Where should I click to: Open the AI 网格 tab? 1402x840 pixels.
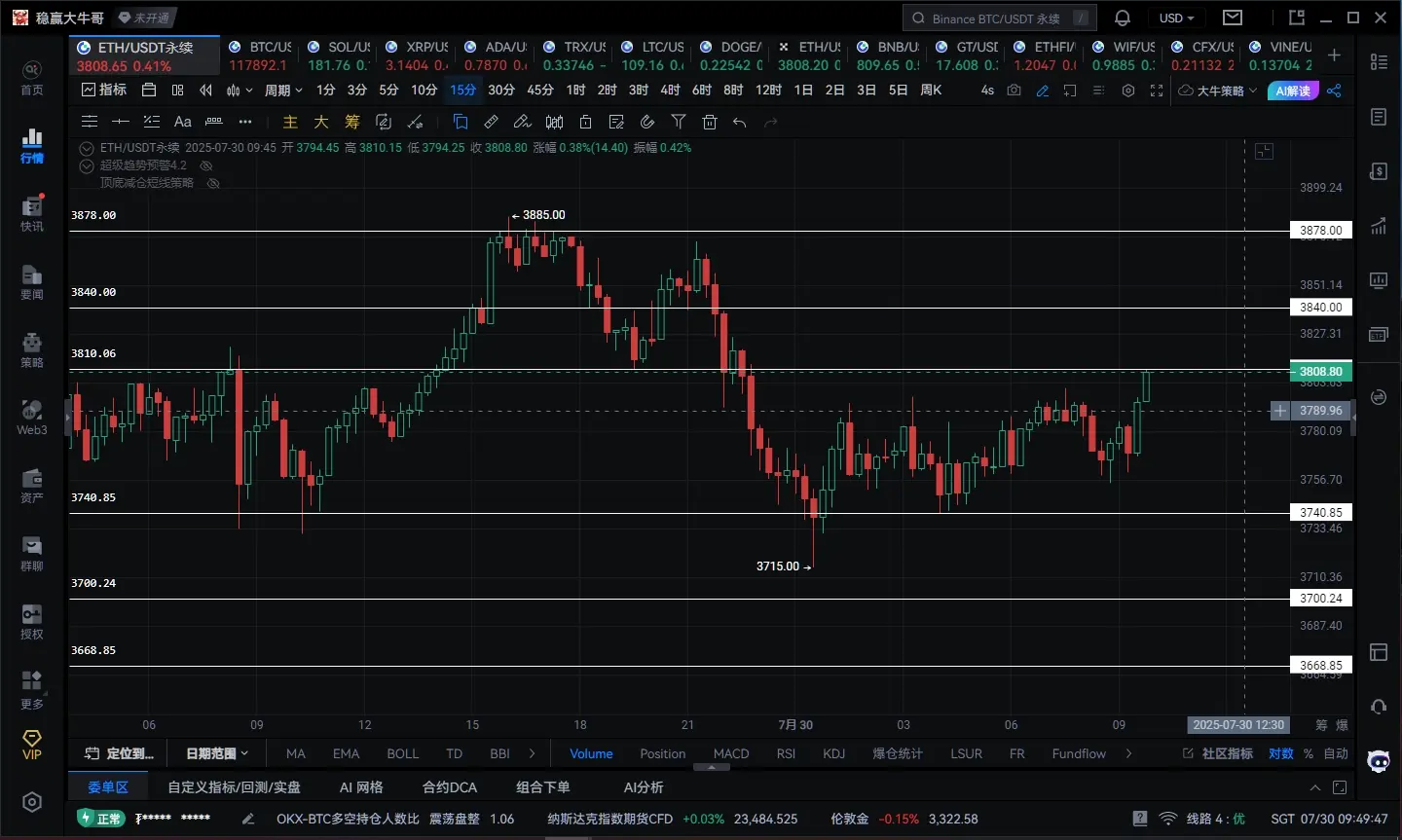tap(361, 786)
